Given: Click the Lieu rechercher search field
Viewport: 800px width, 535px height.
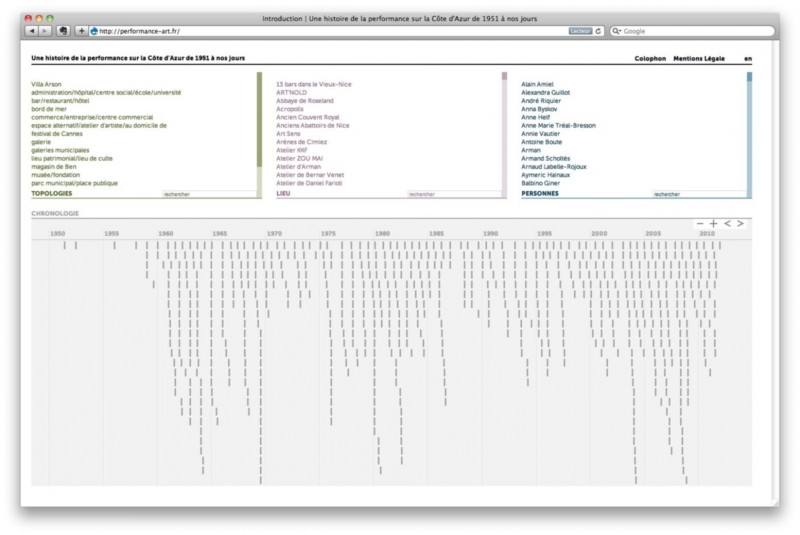Looking at the screenshot, I should (453, 194).
